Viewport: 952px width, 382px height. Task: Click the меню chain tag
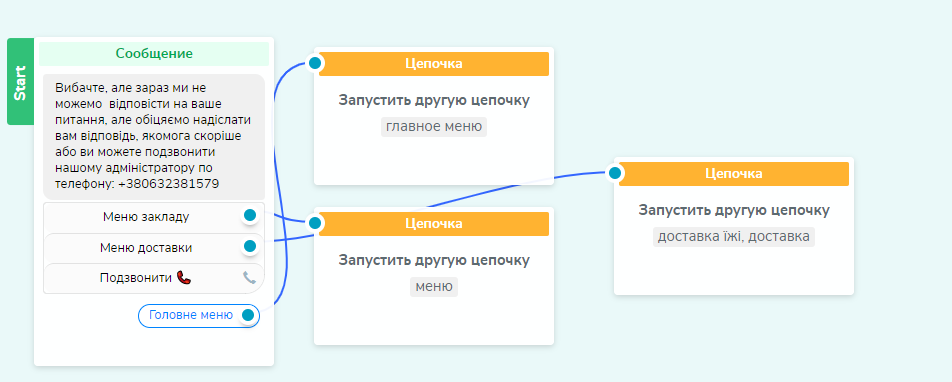tap(434, 287)
